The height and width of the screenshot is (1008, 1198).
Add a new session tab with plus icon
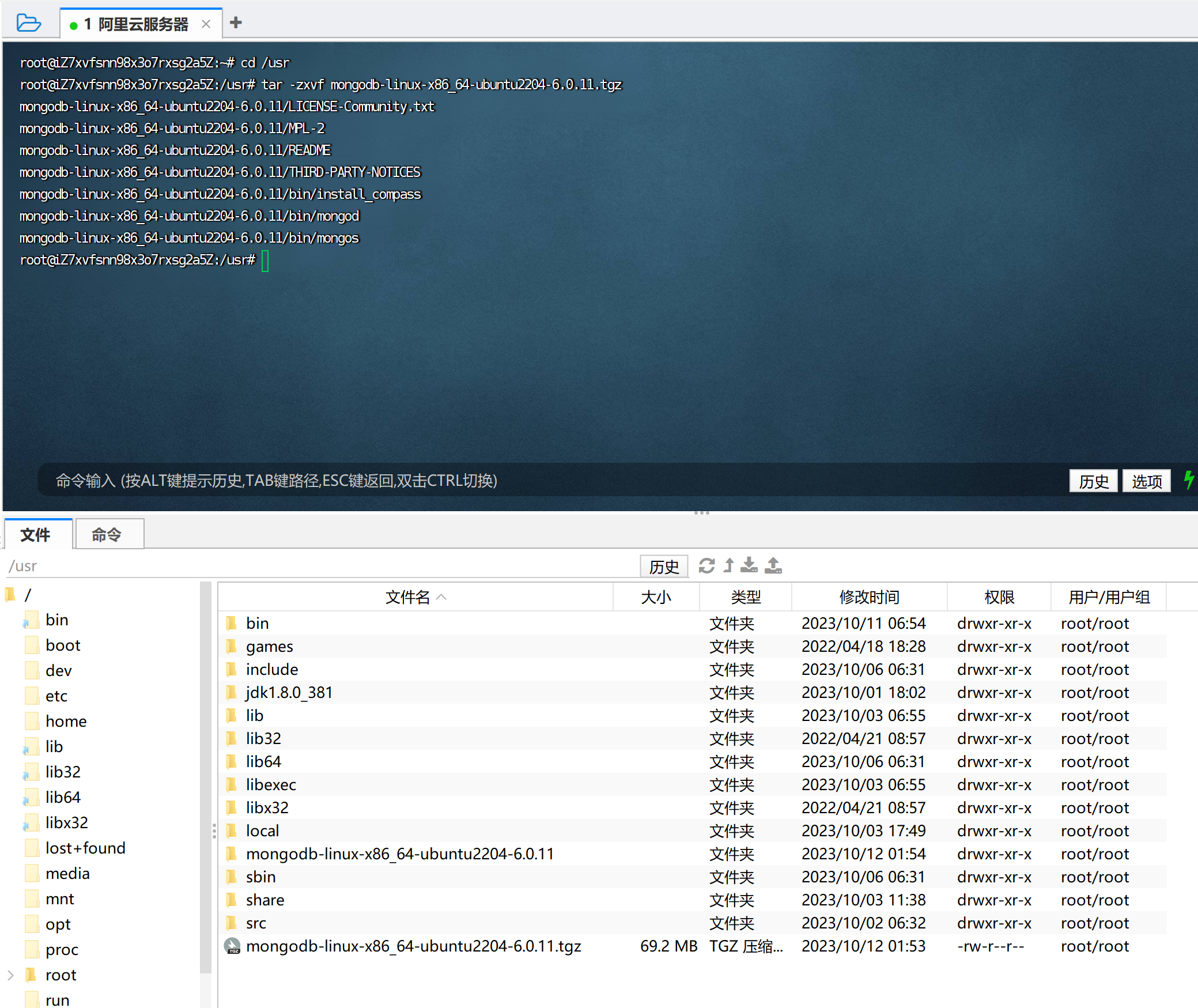tap(236, 22)
